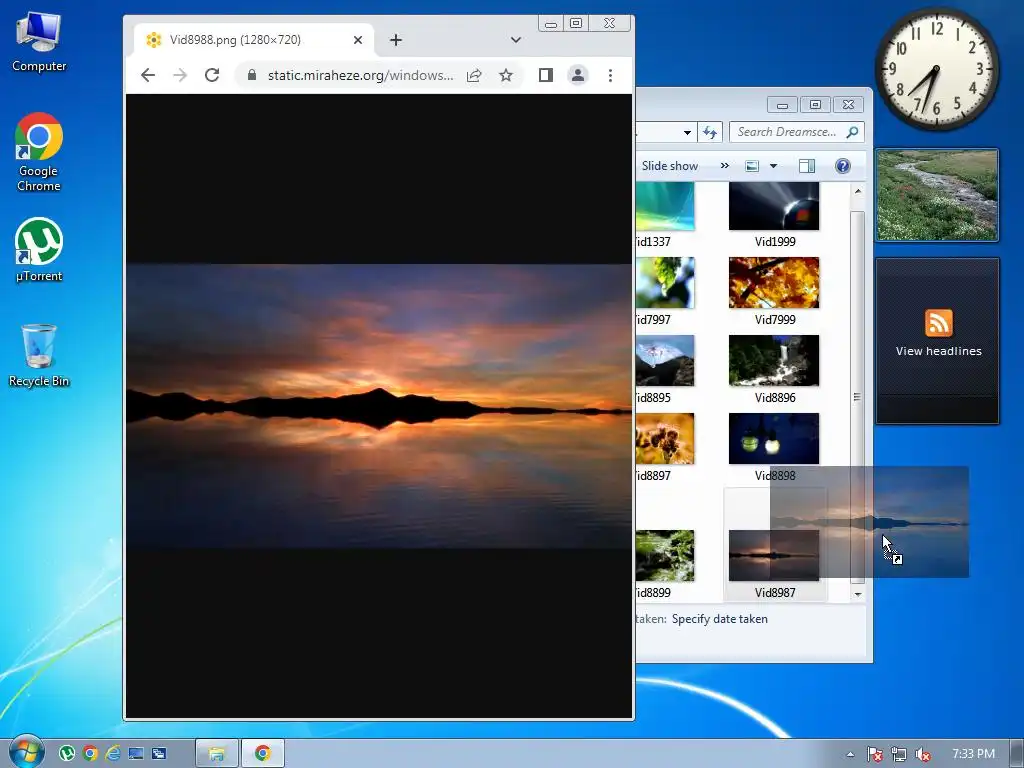Click Explorer scrollbar up arrow
The image size is (1024, 768).
click(x=857, y=191)
